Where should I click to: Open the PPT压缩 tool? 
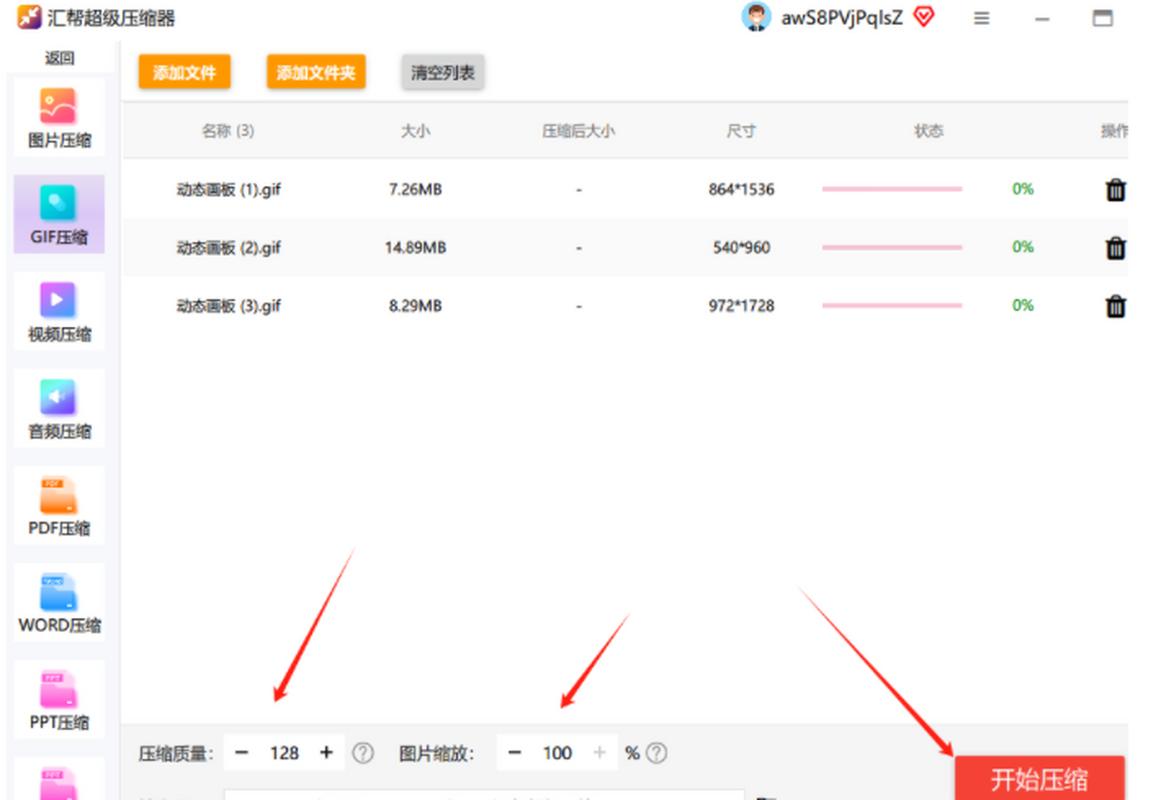[59, 699]
